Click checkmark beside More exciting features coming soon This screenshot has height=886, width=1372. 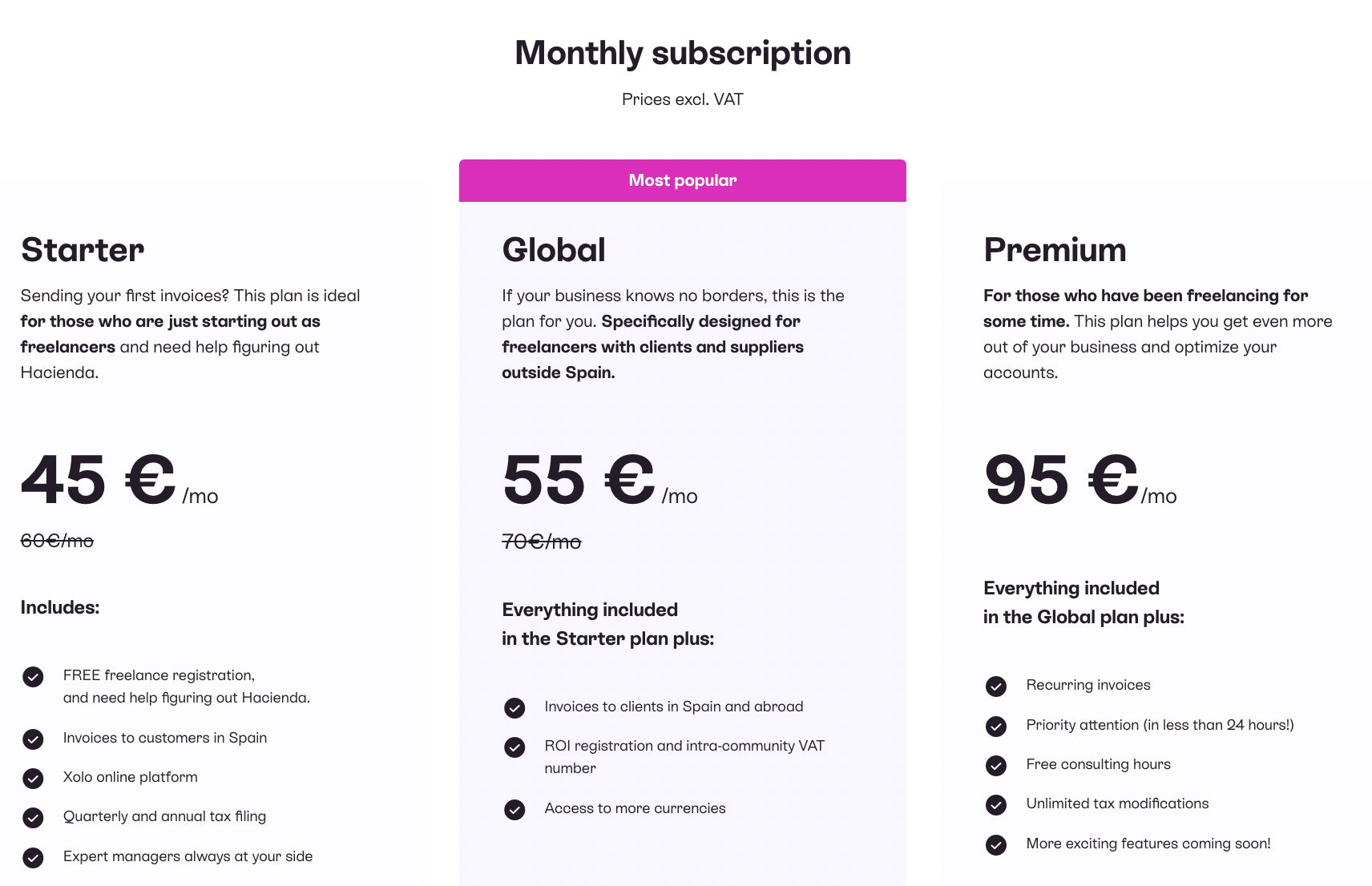pyautogui.click(x=996, y=844)
